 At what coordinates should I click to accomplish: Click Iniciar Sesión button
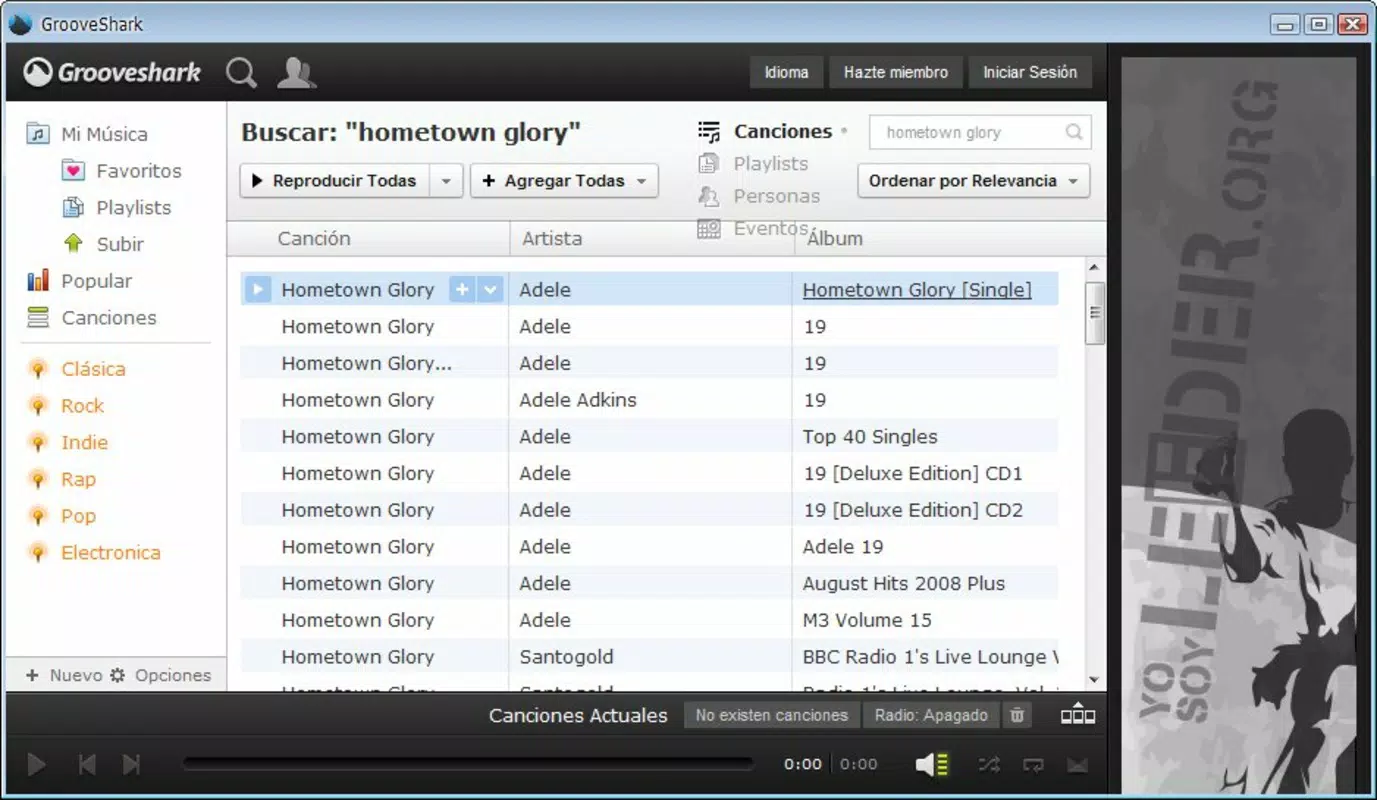1030,72
